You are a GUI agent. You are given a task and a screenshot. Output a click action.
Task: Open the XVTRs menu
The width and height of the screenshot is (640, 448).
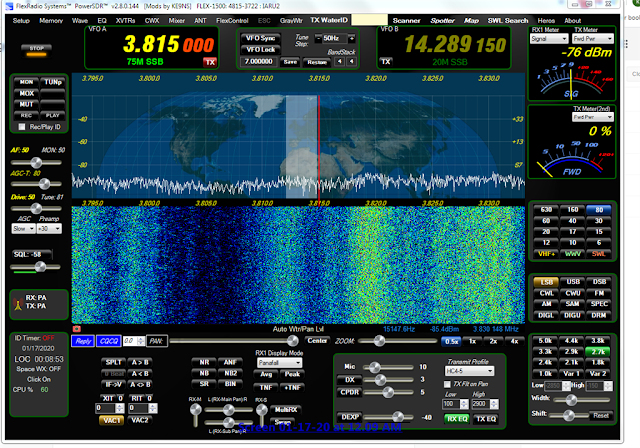[x=125, y=20]
